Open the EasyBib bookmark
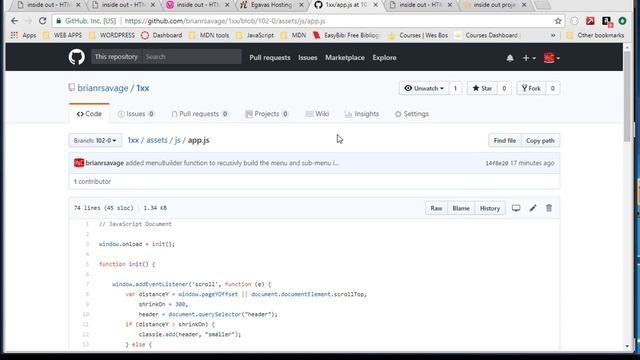 coord(346,36)
